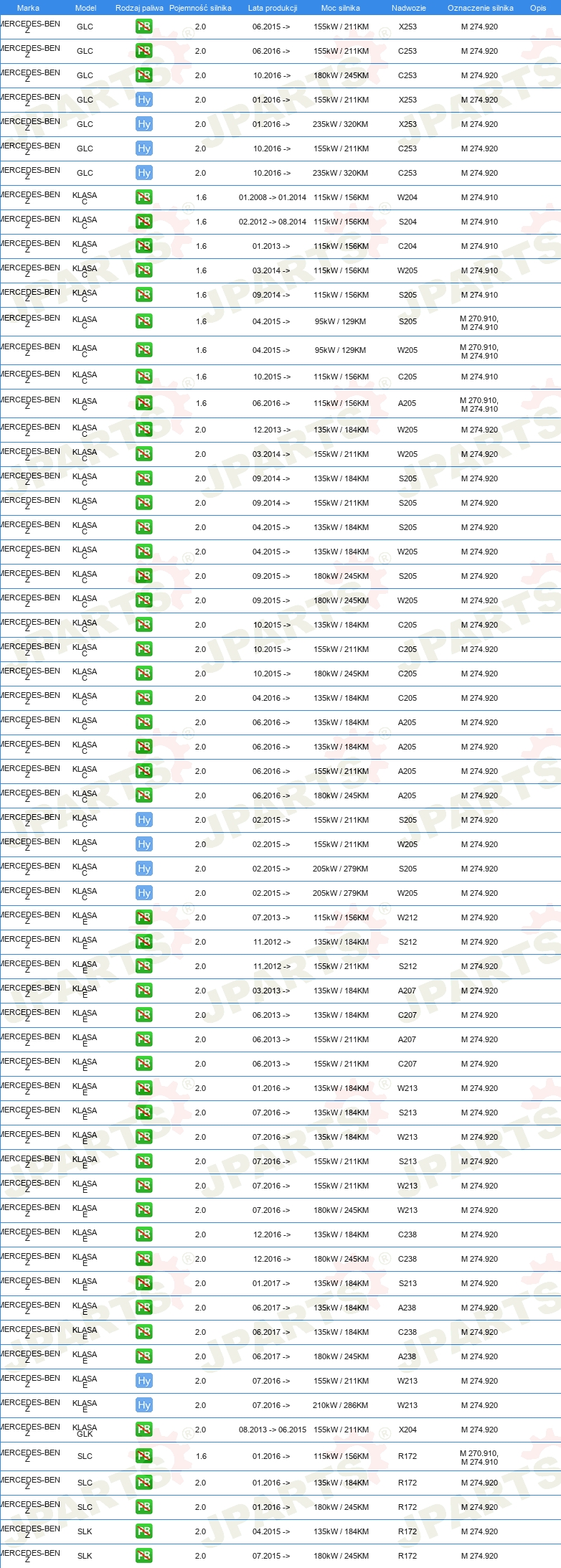Click petrol icon in 01.2017 S213 row
Screen dimensions: 561x1568
[x=143, y=1284]
